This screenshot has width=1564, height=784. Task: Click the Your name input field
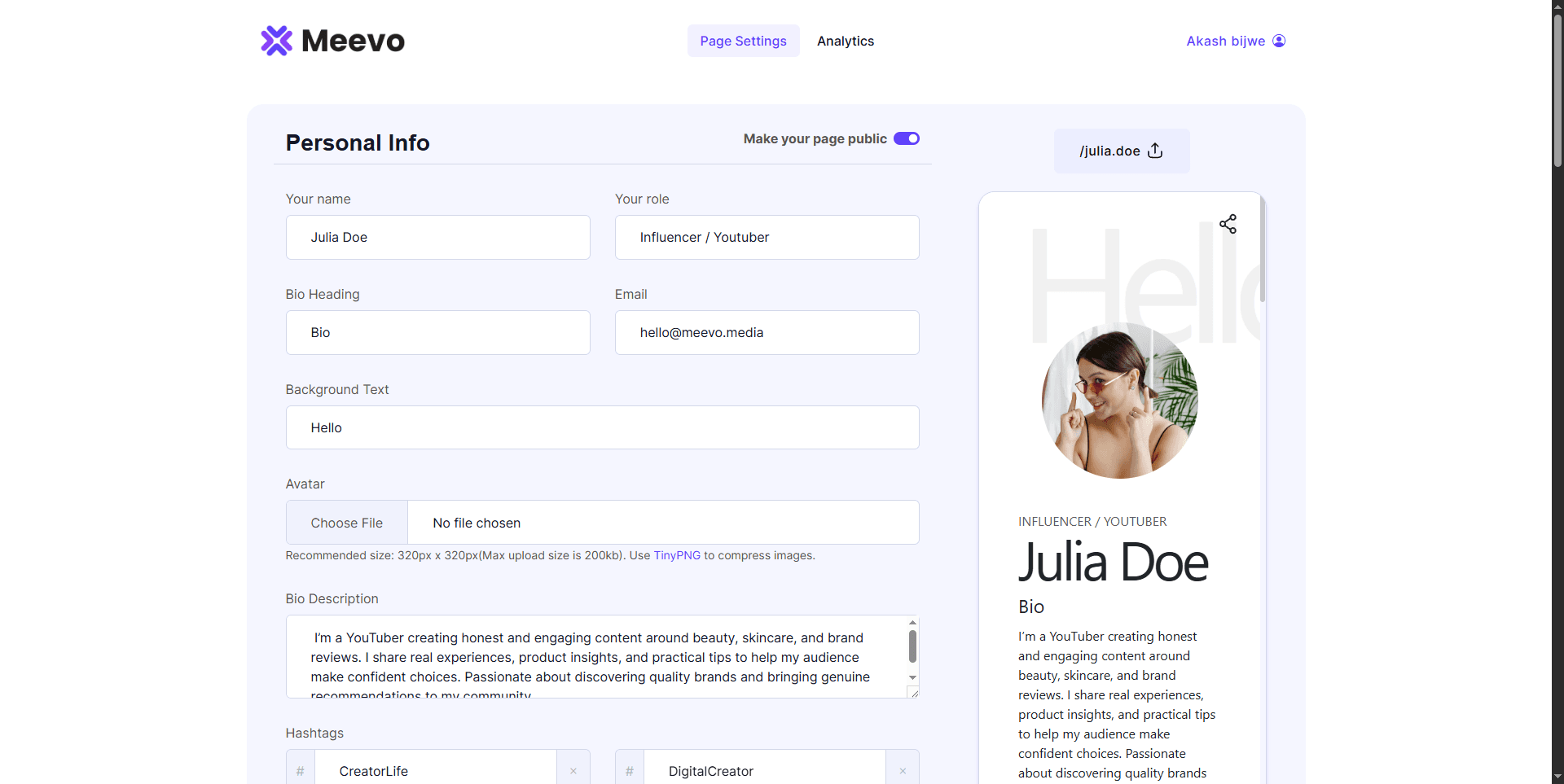click(x=437, y=237)
